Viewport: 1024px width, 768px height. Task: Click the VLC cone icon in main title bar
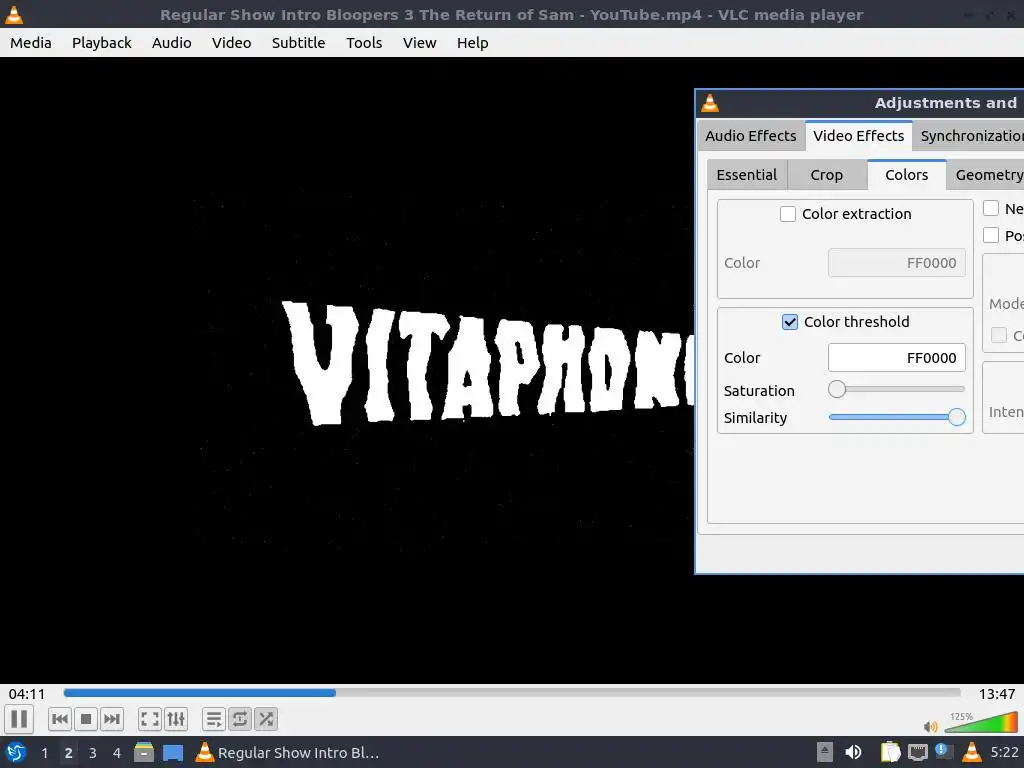click(x=14, y=14)
